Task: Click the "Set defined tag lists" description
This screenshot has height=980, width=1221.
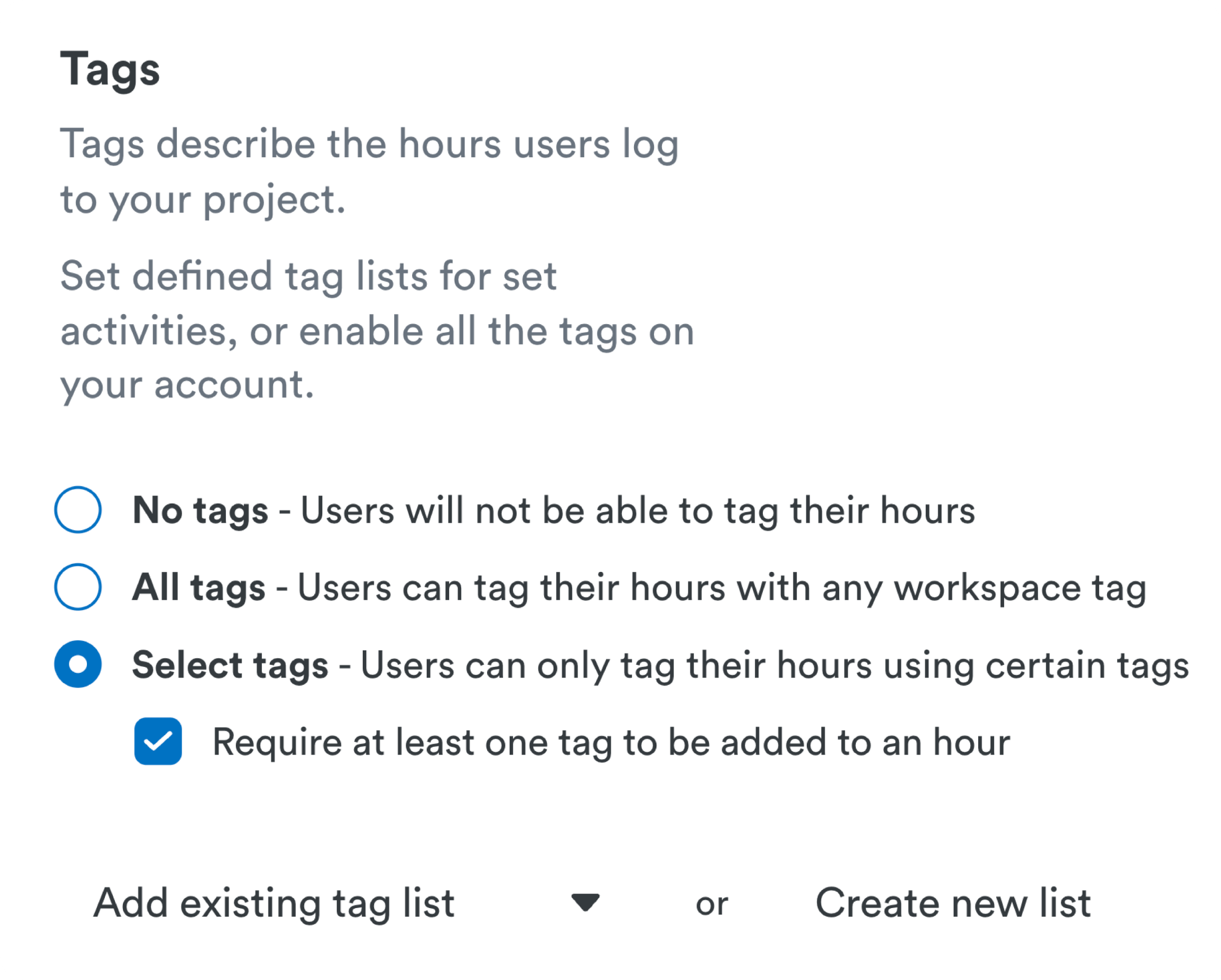Action: [377, 331]
